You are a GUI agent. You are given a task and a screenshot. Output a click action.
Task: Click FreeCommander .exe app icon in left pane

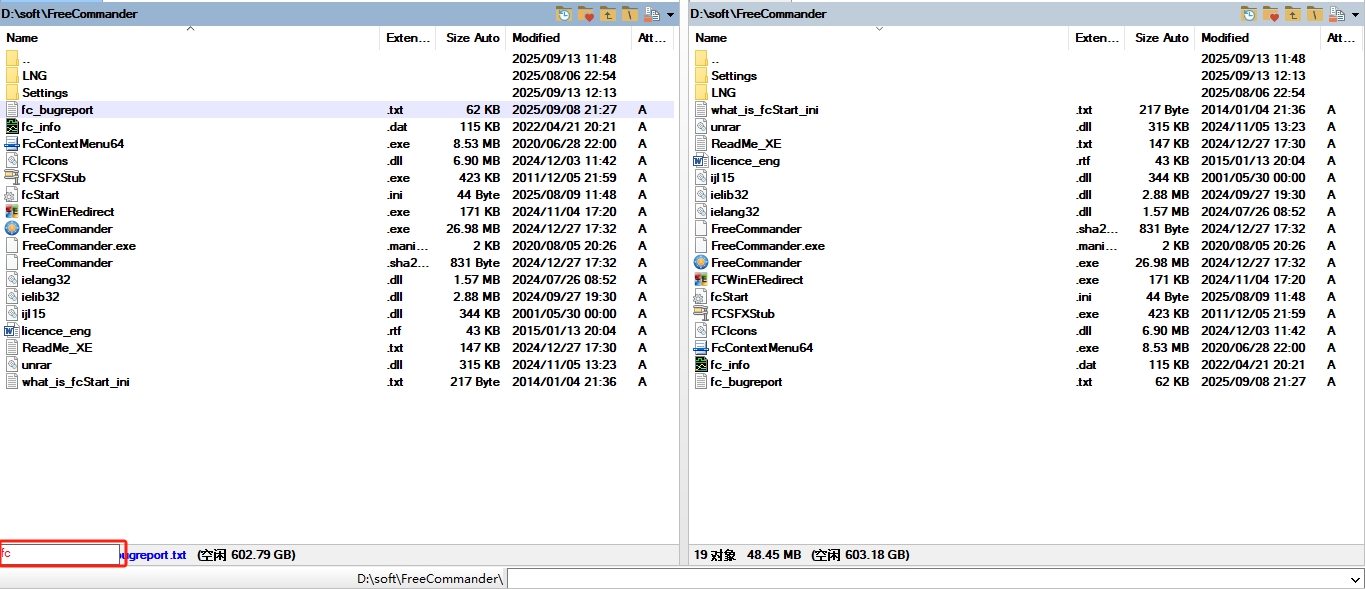[x=12, y=229]
